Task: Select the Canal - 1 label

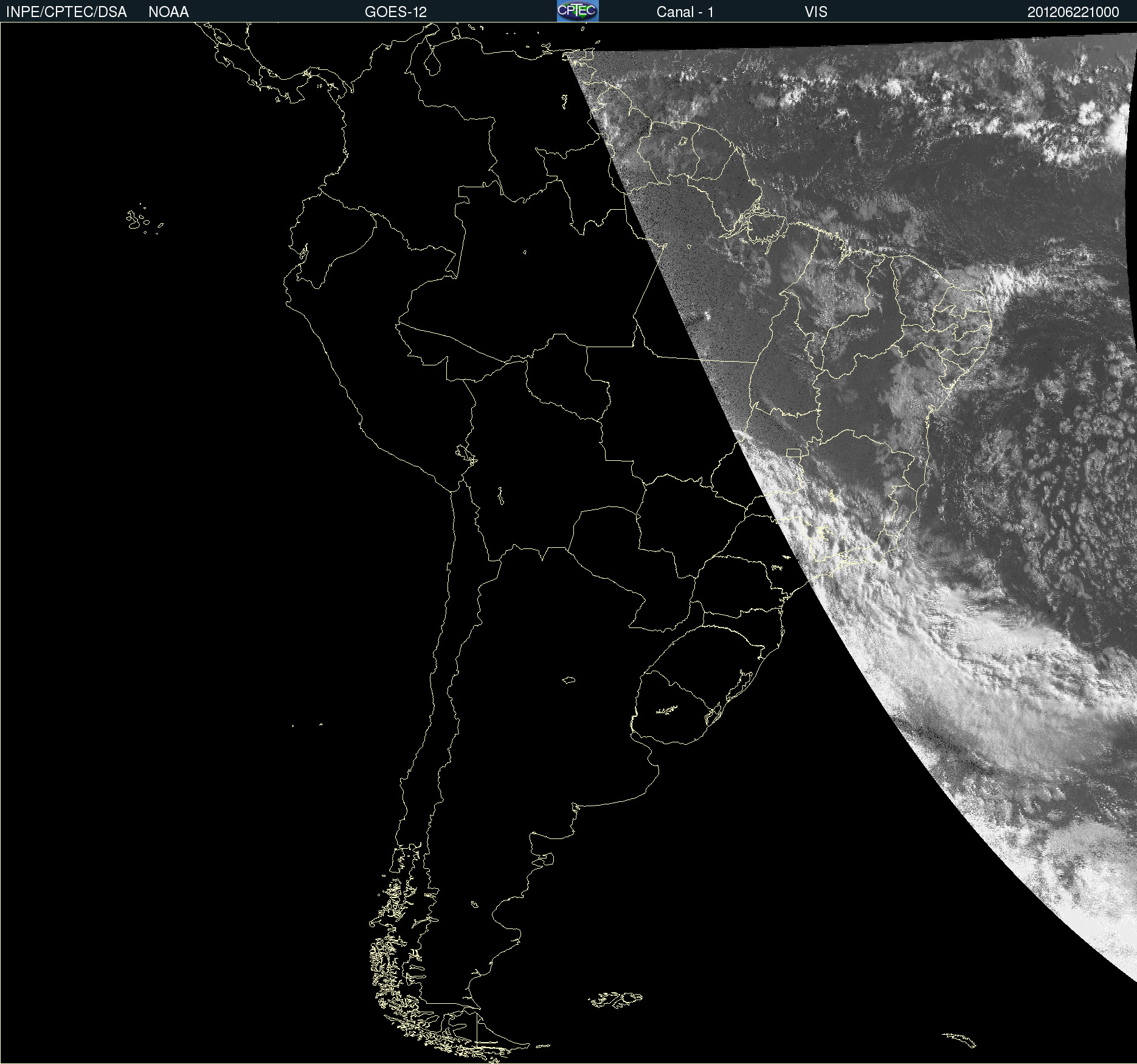Action: tap(685, 12)
